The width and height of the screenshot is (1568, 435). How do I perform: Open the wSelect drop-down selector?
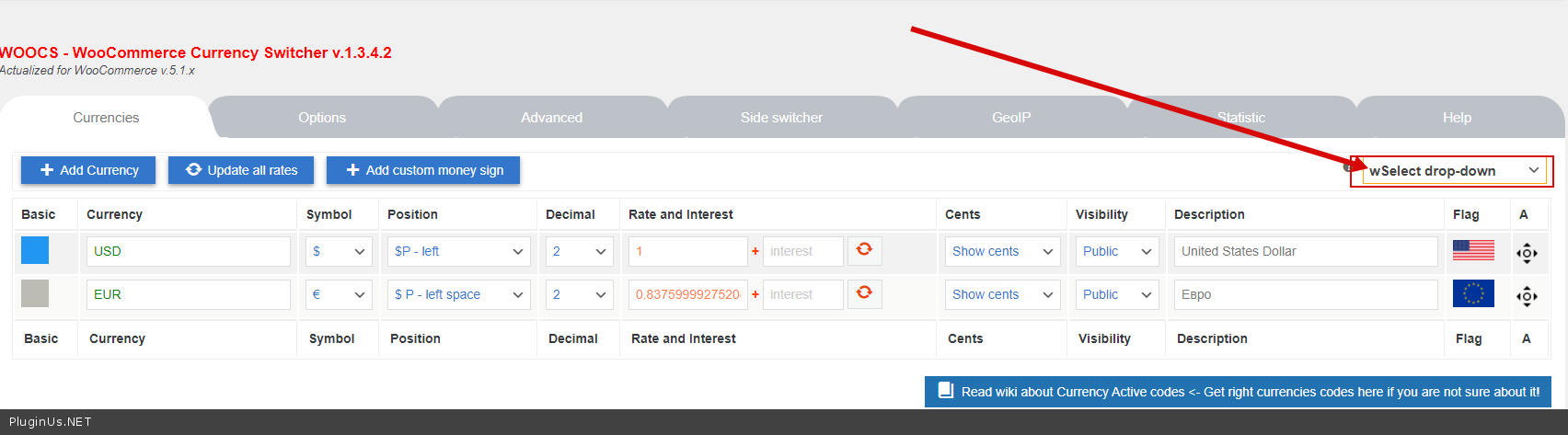click(x=1454, y=171)
